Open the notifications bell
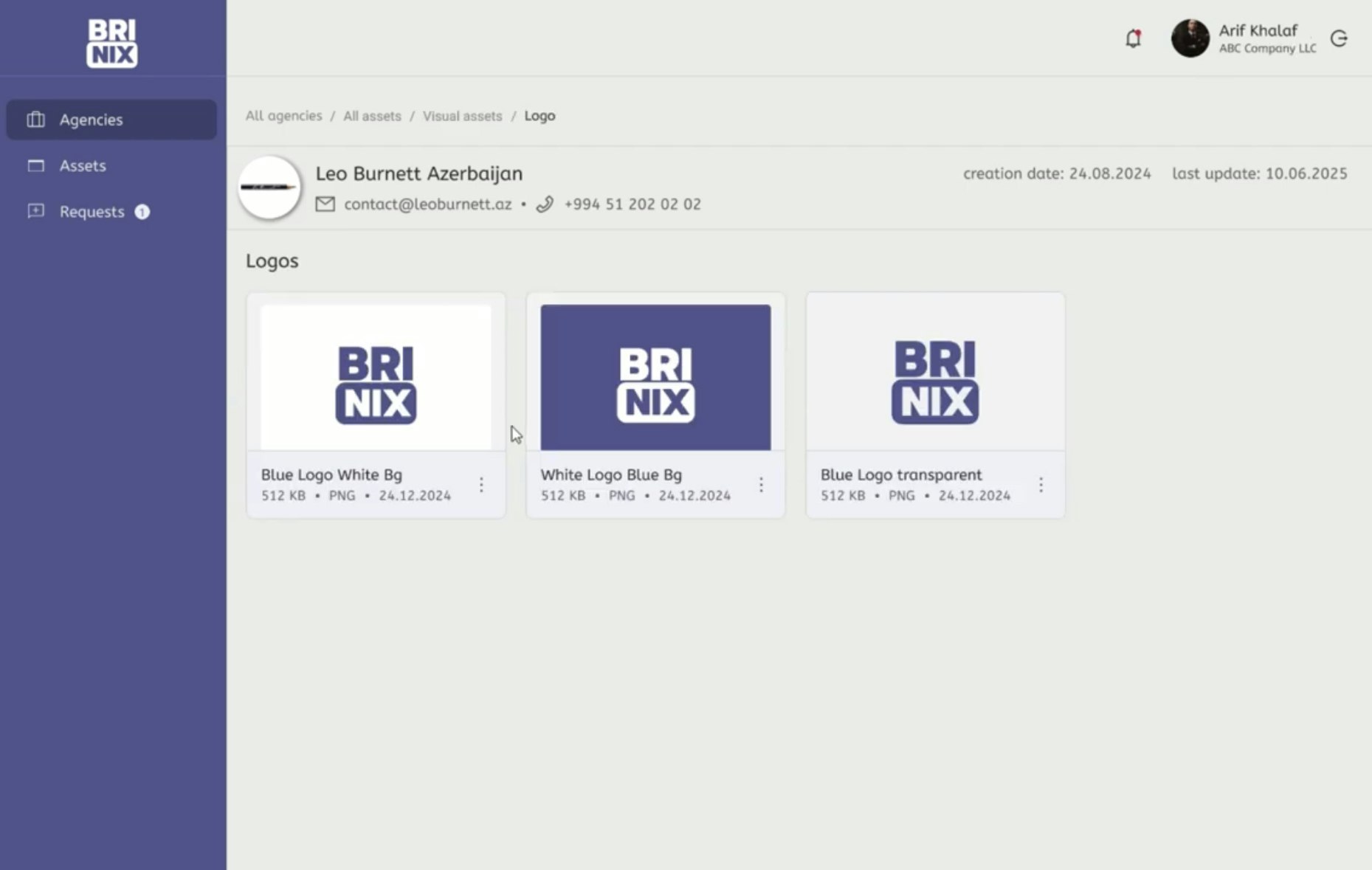The height and width of the screenshot is (870, 1372). tap(1133, 38)
